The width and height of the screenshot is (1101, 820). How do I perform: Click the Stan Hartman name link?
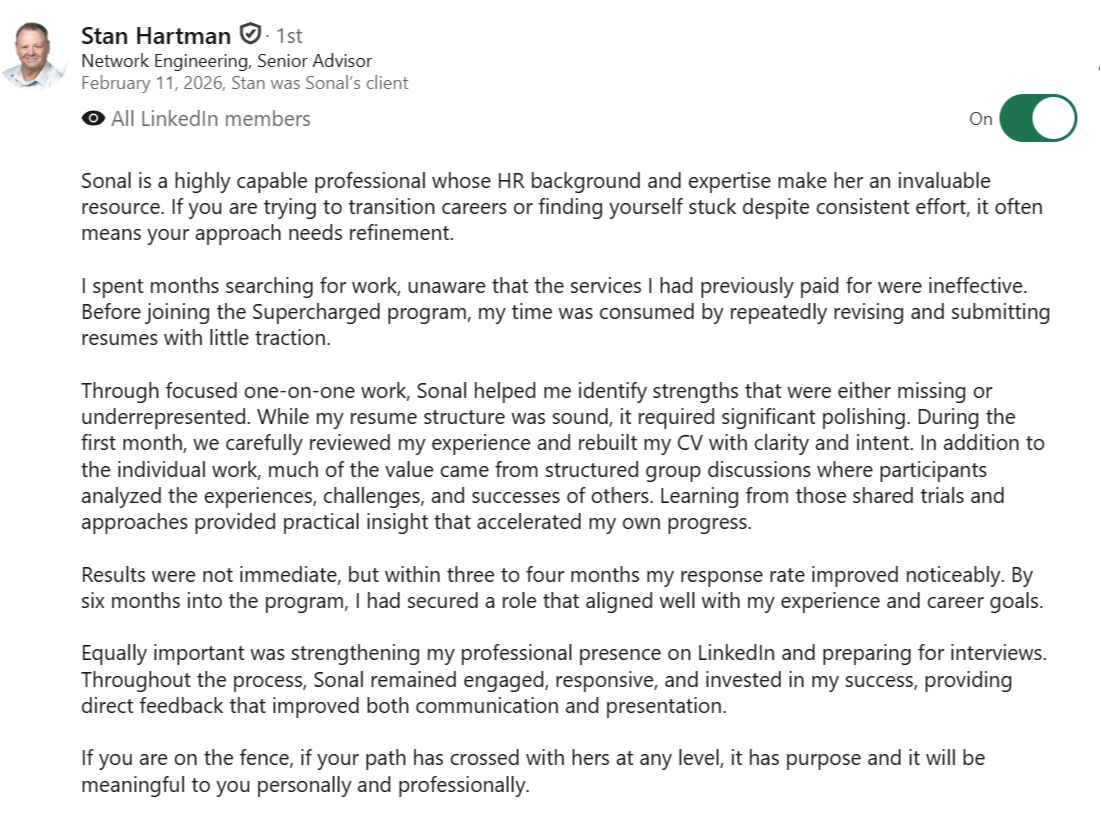click(x=156, y=35)
